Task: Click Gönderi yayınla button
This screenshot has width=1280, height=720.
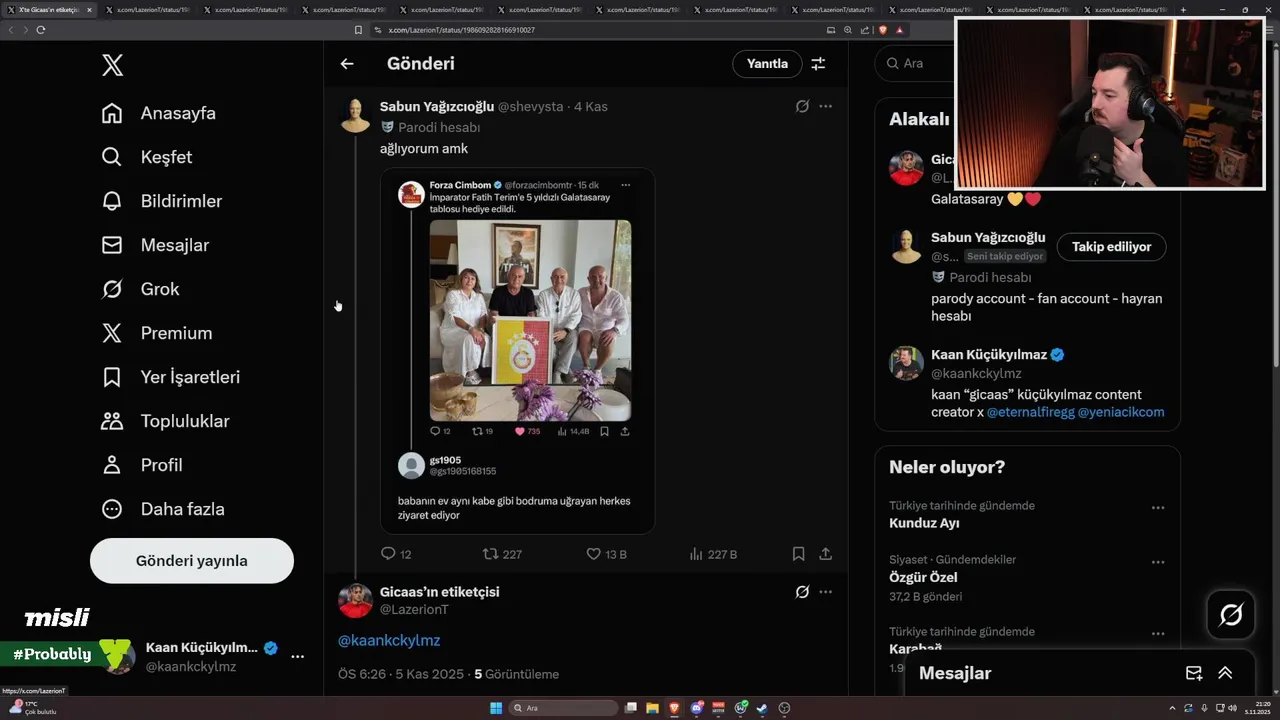Action: click(192, 561)
